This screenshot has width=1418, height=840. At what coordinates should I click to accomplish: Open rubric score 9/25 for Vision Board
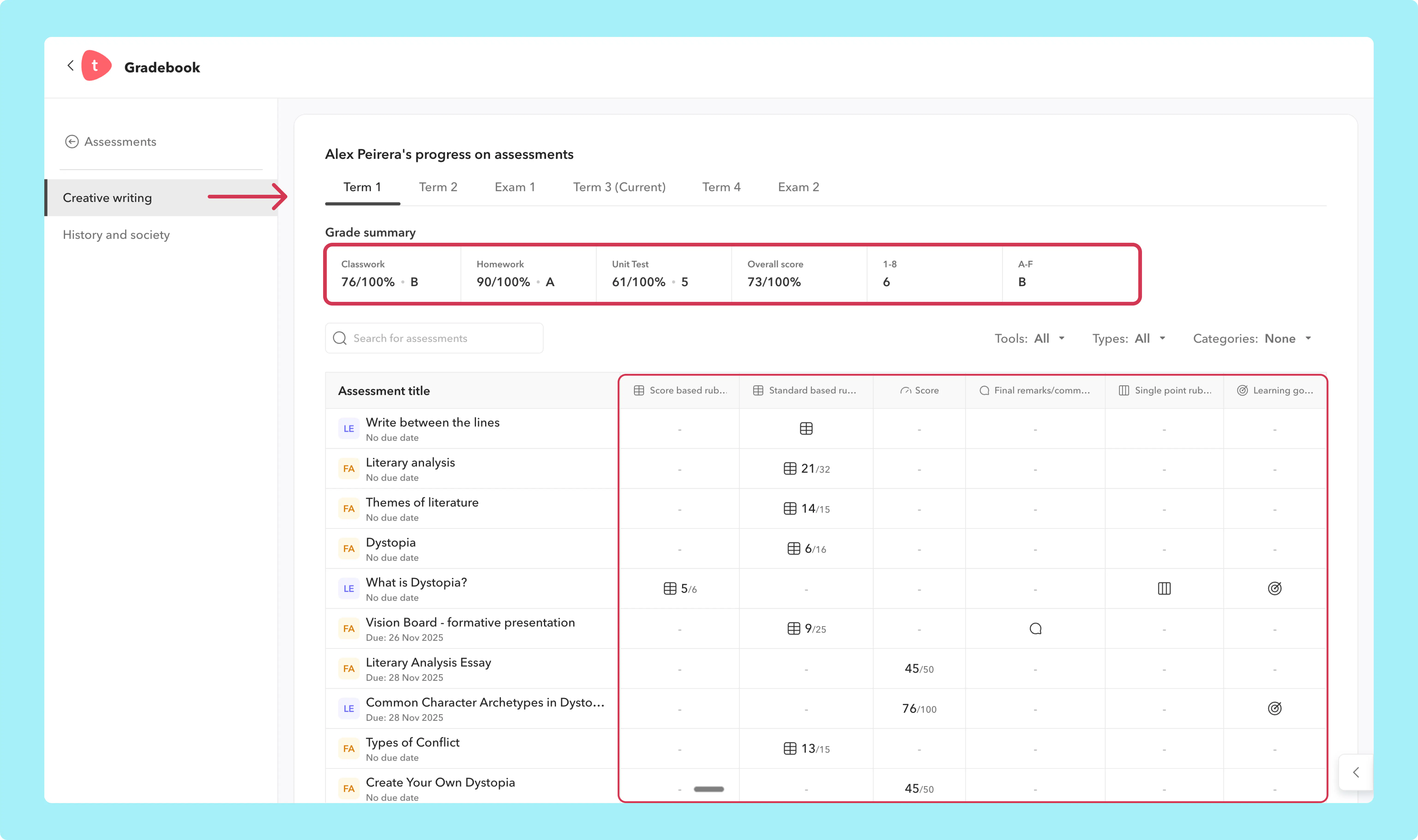(x=807, y=629)
